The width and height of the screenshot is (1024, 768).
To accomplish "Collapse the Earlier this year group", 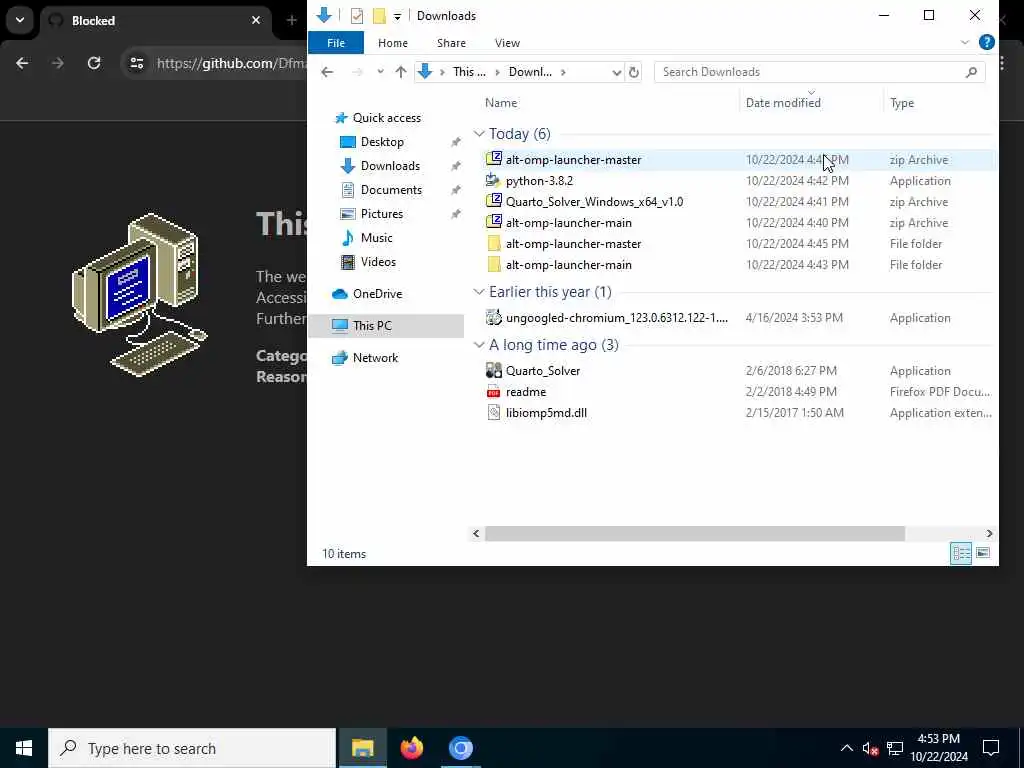I will click(x=479, y=291).
